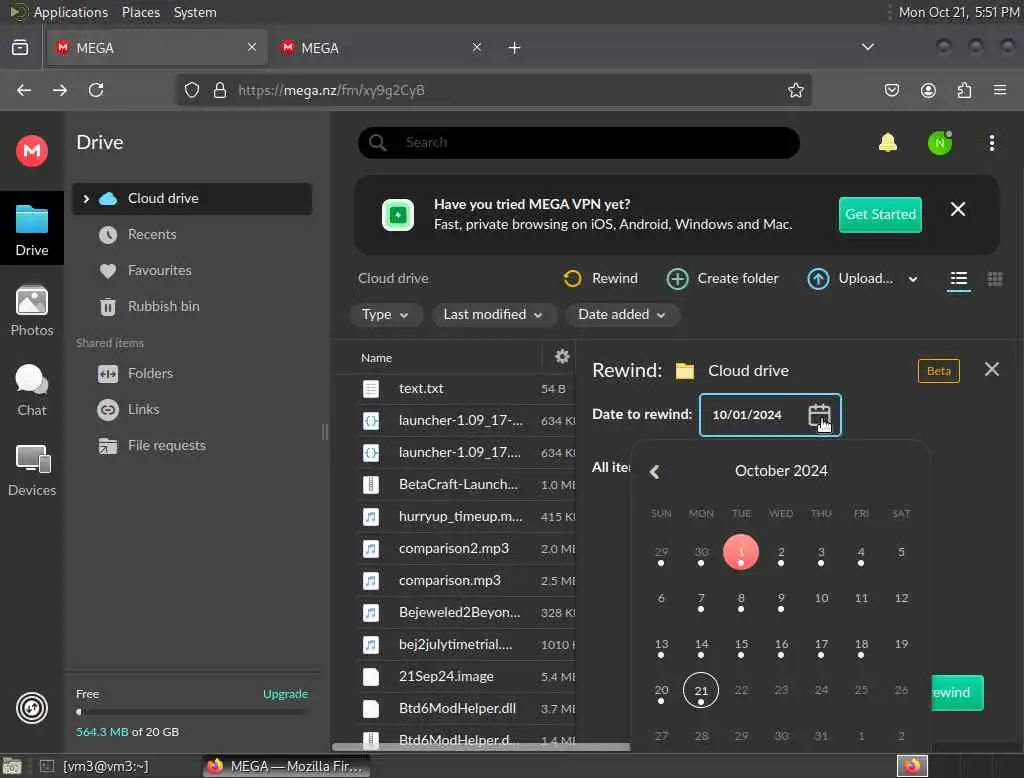
Task: Switch to the second MEGA browser tab
Action: click(381, 48)
